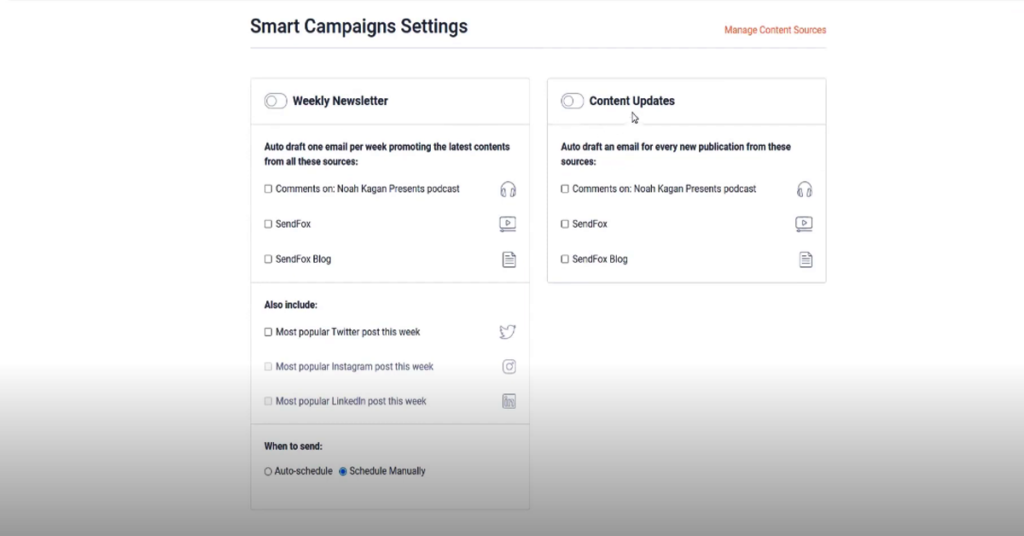Image resolution: width=1024 pixels, height=536 pixels.
Task: Click the Instagram icon
Action: (509, 366)
